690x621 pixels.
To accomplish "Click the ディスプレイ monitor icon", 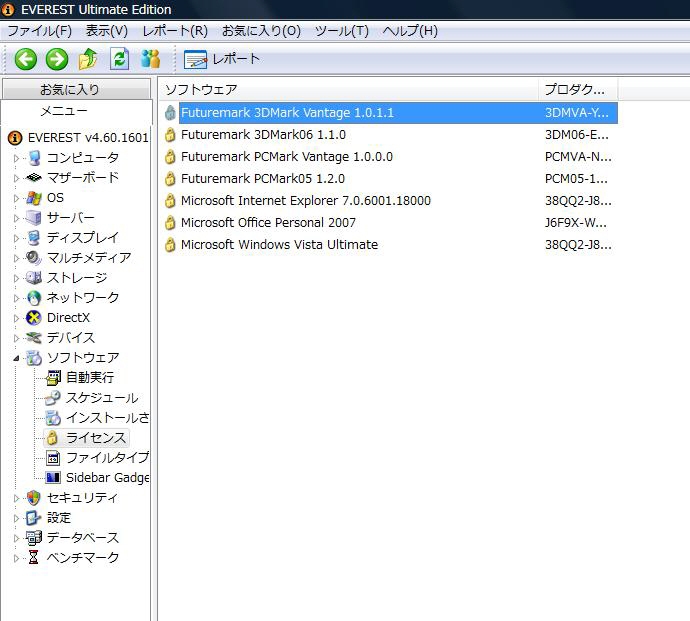I will tap(34, 238).
